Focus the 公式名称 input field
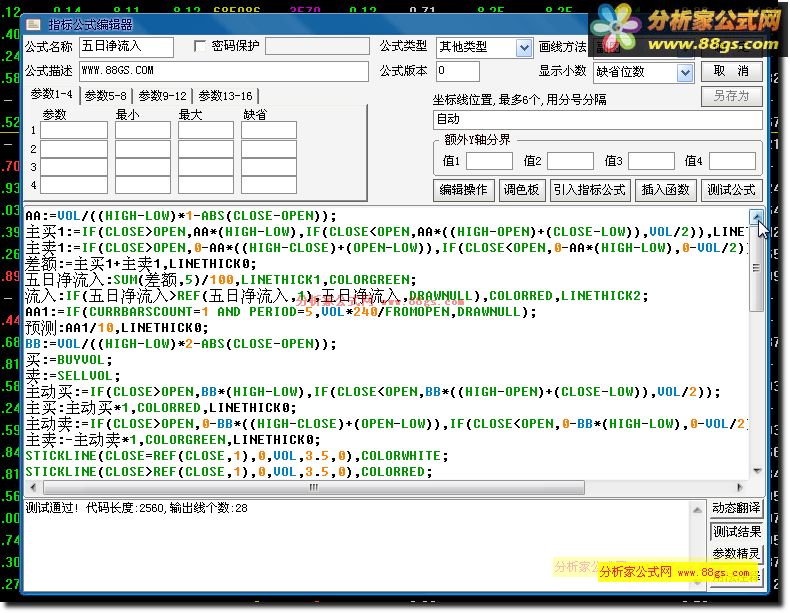This screenshot has width=790, height=613. point(126,47)
